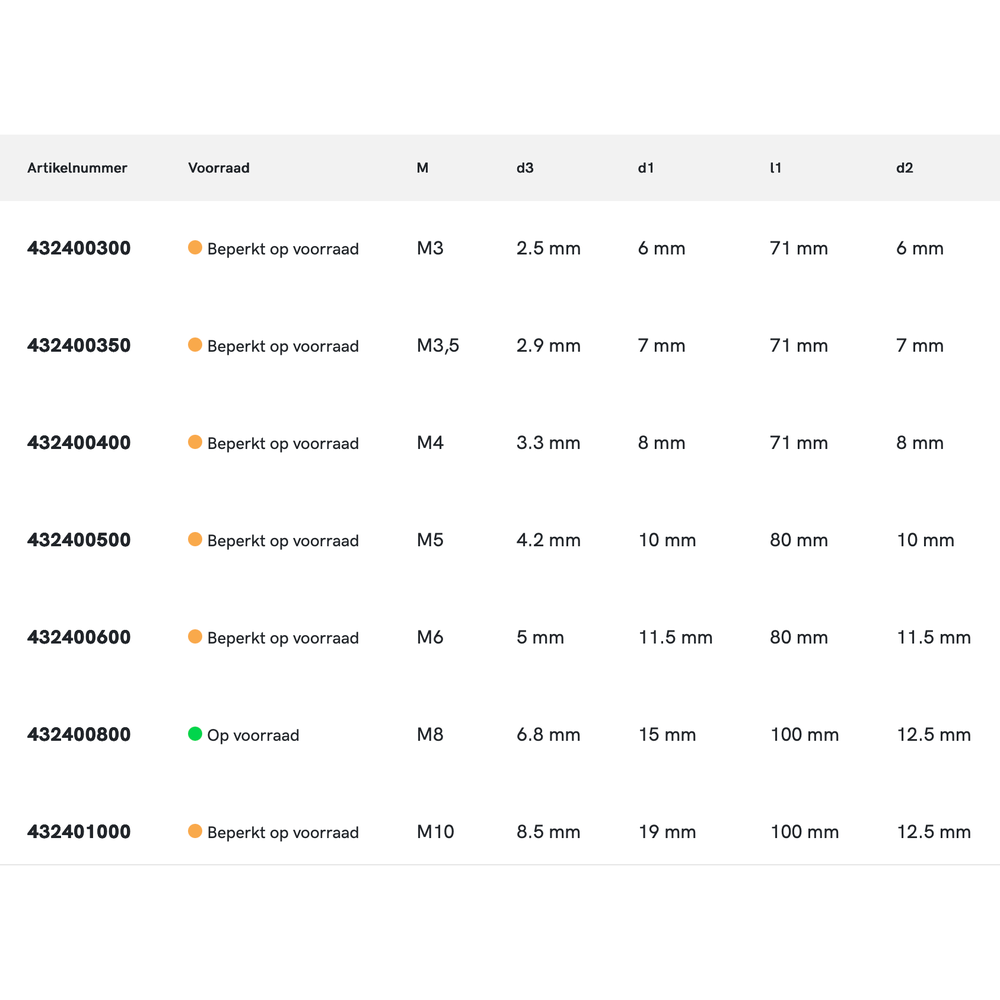This screenshot has height=1000, width=1000.
Task: Click the M10 thread size cell
Action: tap(435, 832)
